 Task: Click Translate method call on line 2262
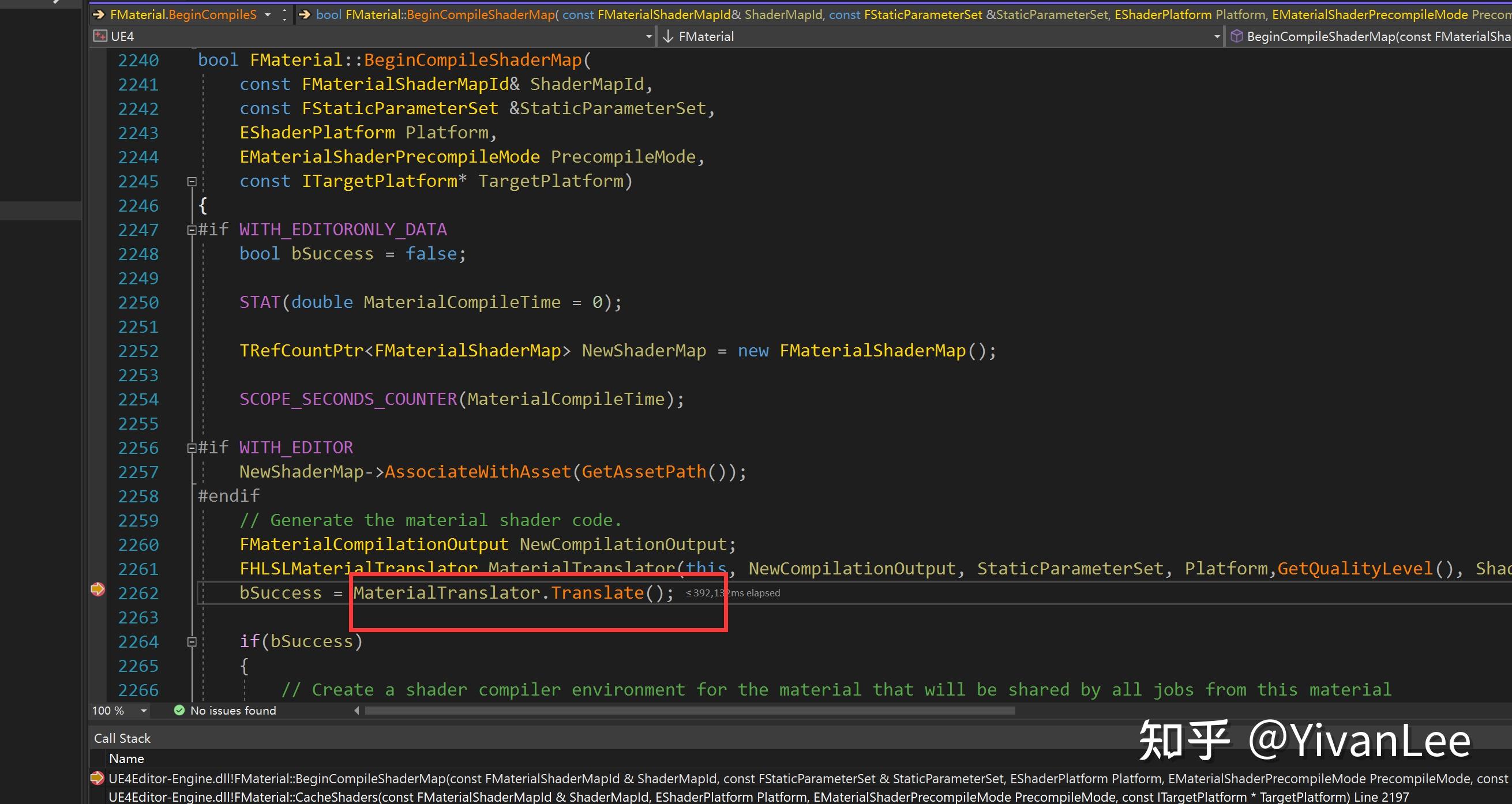(x=598, y=593)
